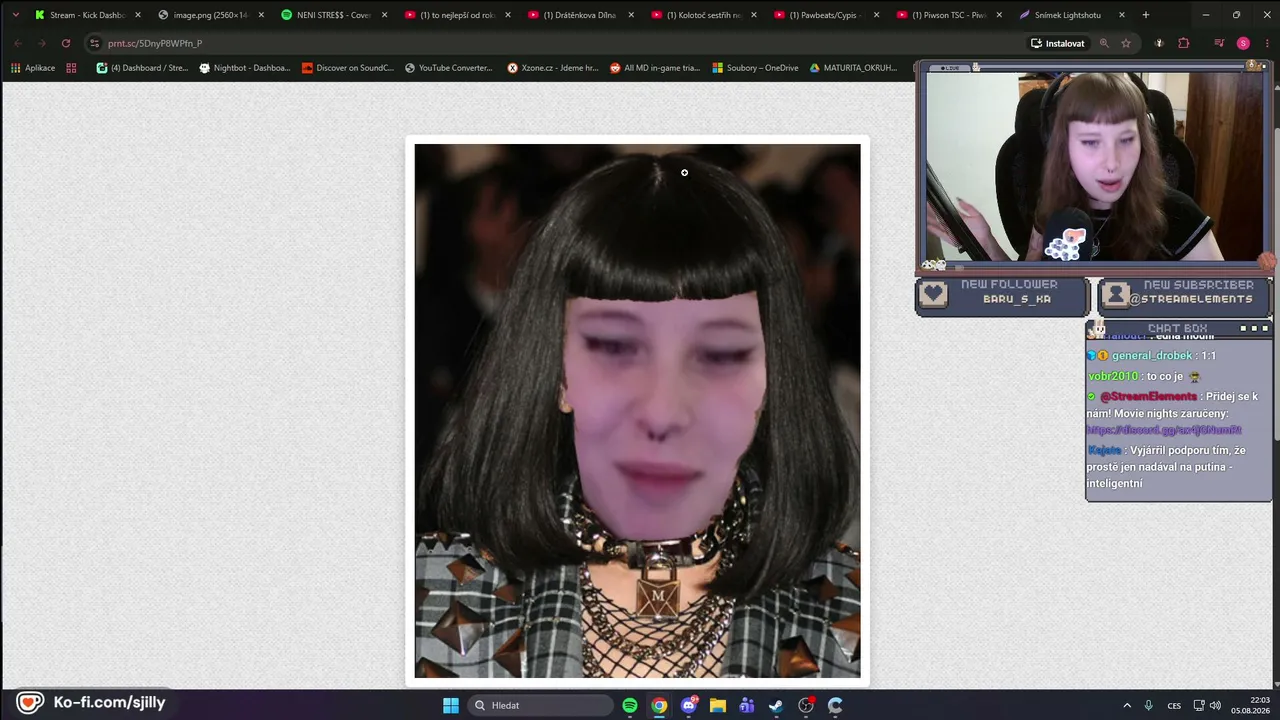Click the Lightshot screenshot image
This screenshot has width=1280, height=720.
click(637, 411)
